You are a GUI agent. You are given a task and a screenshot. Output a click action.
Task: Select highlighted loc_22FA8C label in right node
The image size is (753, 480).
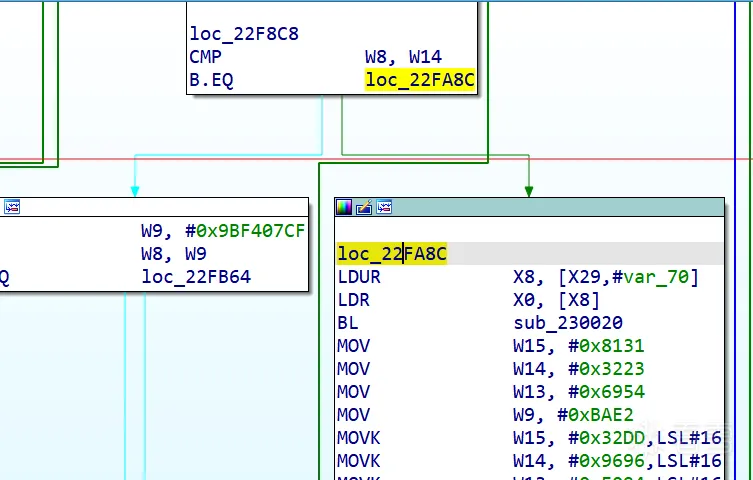tap(392, 253)
